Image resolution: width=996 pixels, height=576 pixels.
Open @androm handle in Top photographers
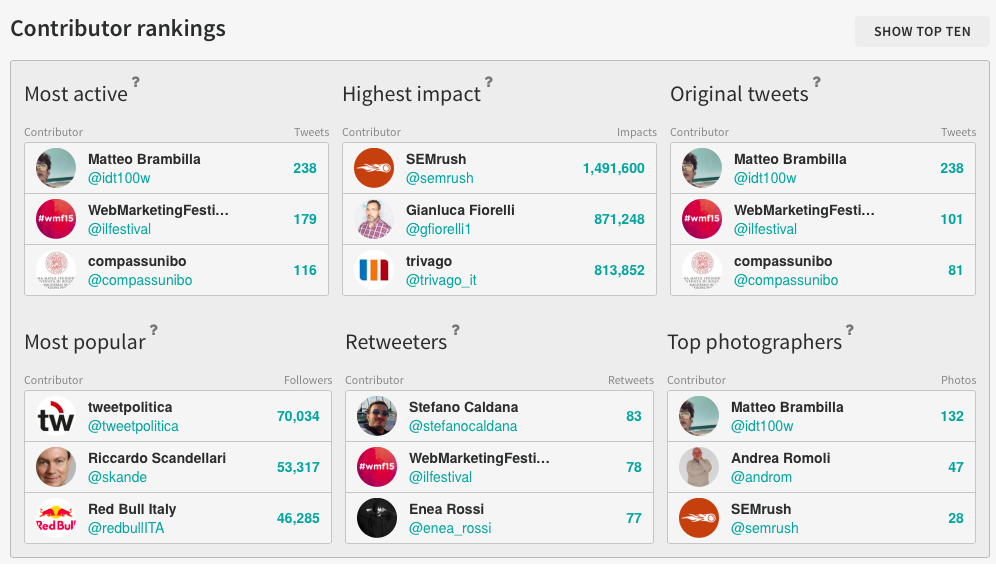(761, 477)
